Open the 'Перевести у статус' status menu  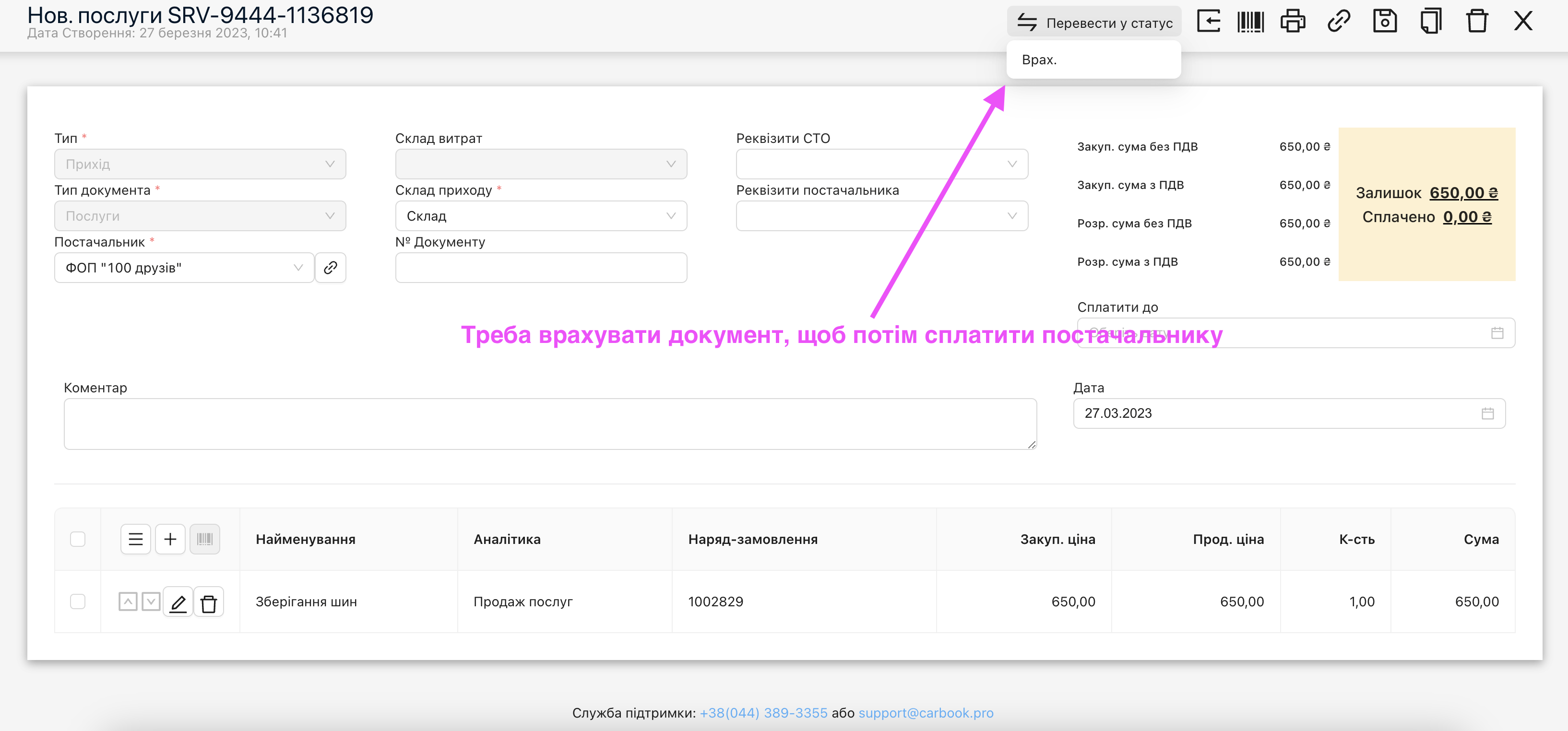tap(1094, 23)
